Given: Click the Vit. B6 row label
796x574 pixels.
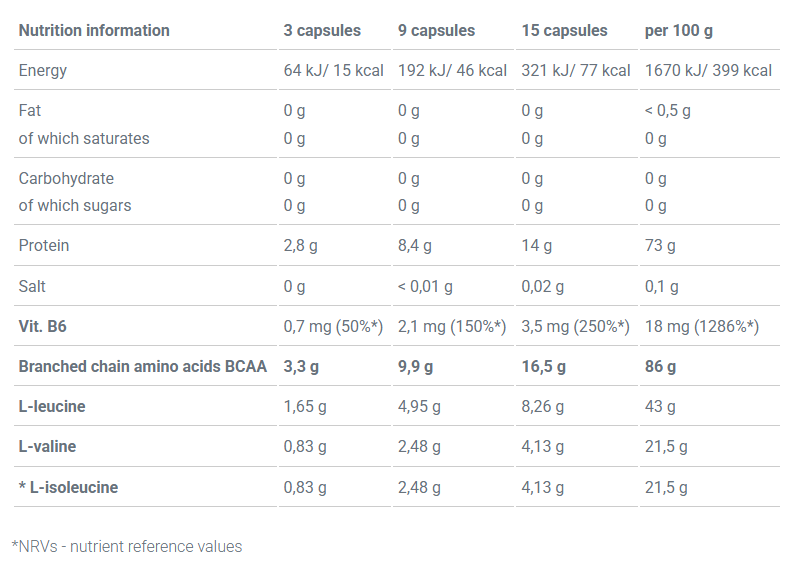Looking at the screenshot, I should (x=43, y=327).
